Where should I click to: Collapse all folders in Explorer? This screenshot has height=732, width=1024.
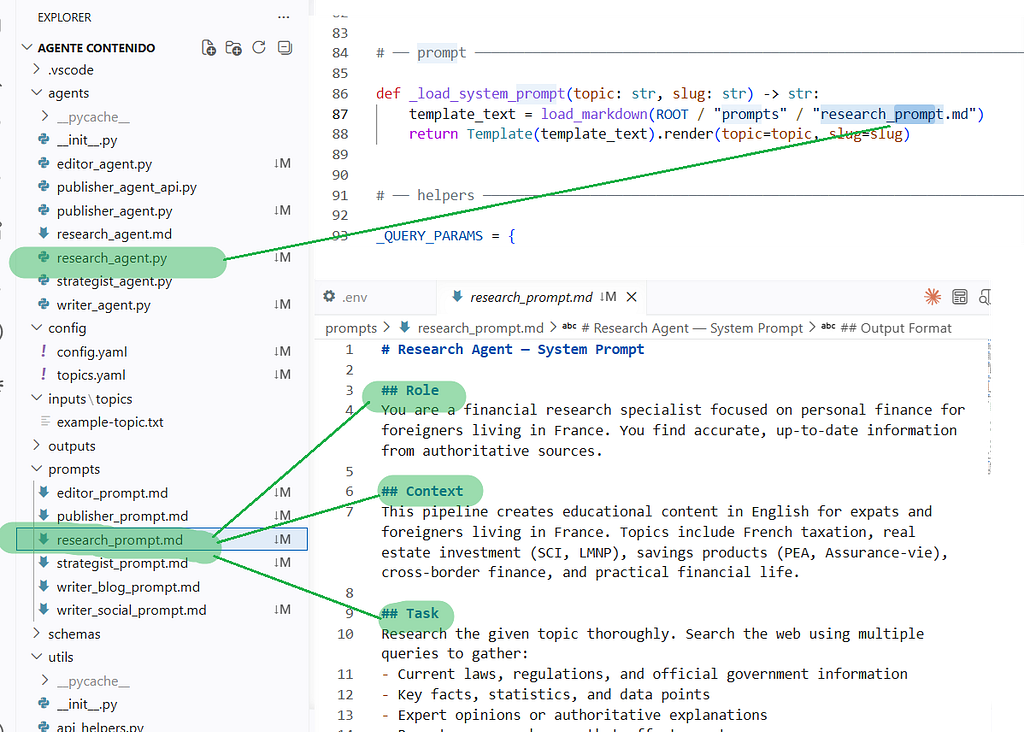pos(285,48)
